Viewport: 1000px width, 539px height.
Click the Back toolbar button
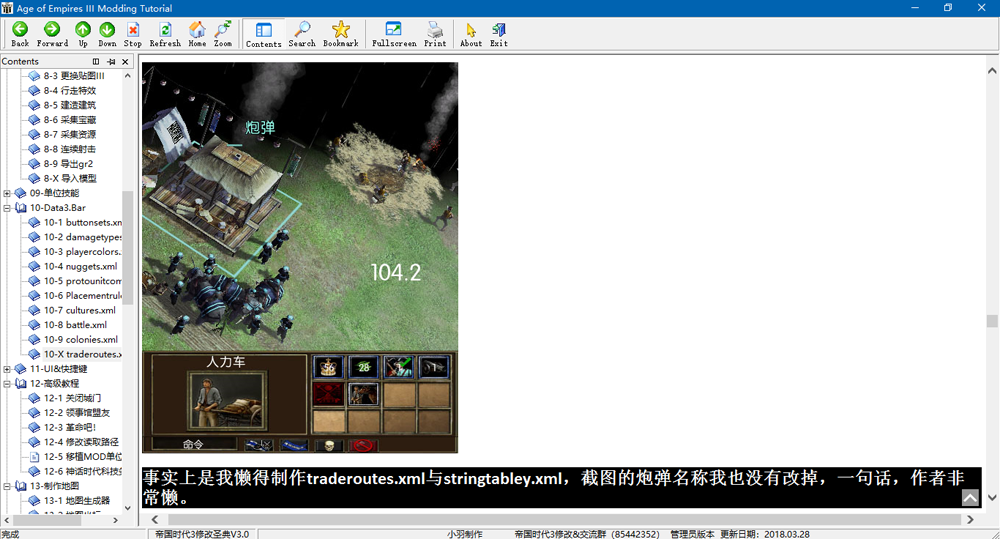[20, 34]
